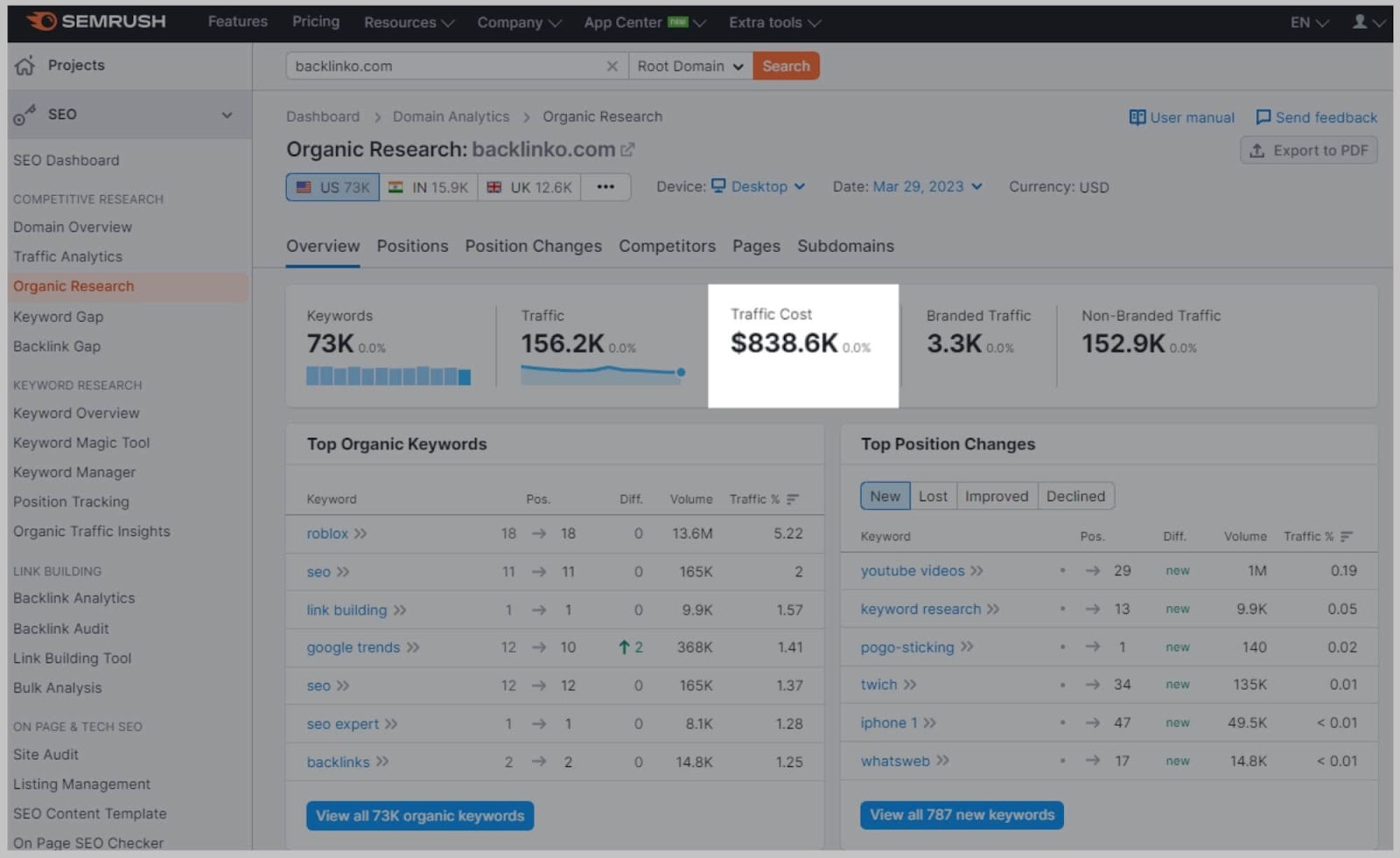Clear the search field with the X
This screenshot has width=1400, height=858.
612,66
